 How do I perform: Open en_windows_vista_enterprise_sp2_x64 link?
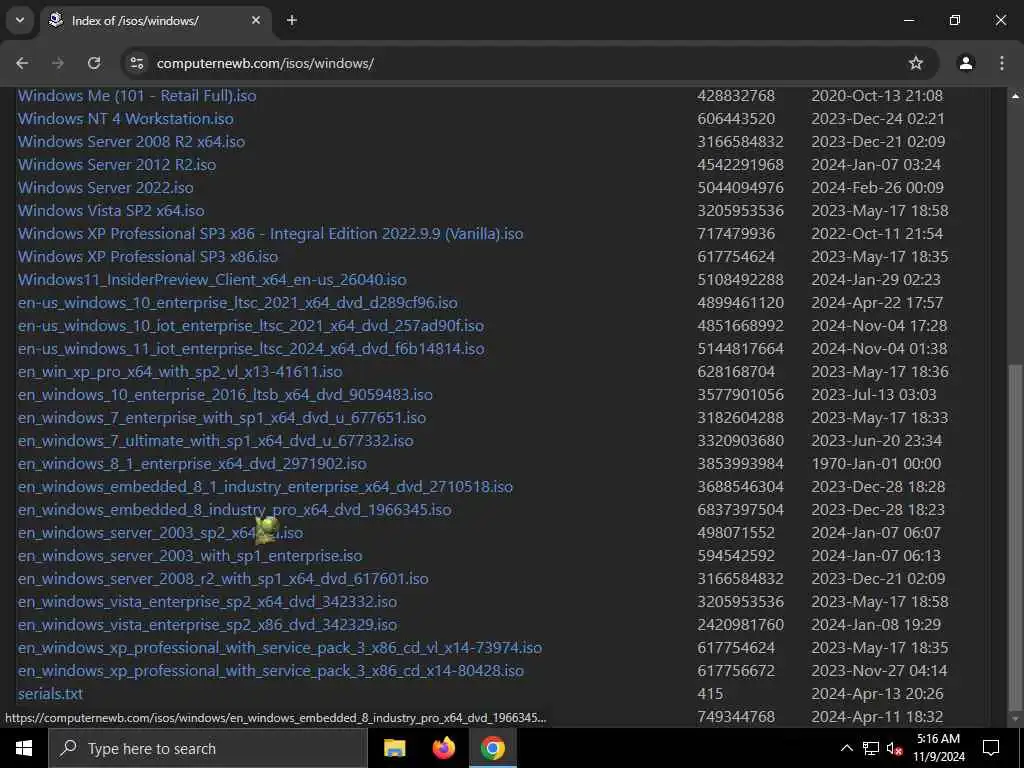point(207,601)
